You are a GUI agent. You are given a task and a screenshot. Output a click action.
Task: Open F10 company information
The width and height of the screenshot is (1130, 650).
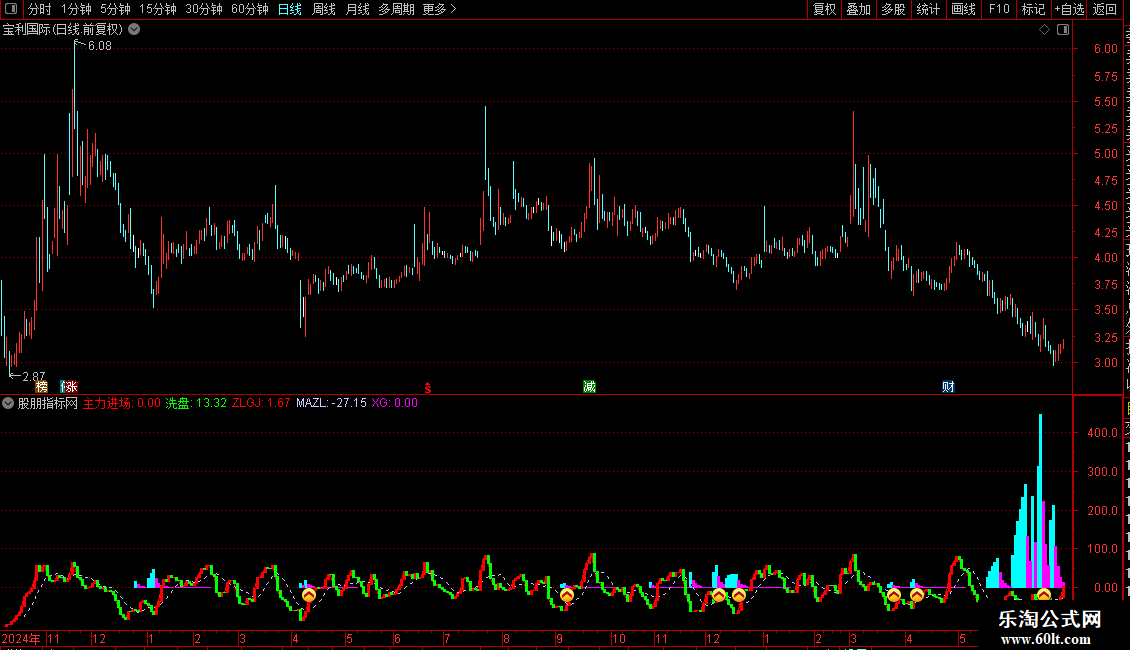tap(999, 9)
